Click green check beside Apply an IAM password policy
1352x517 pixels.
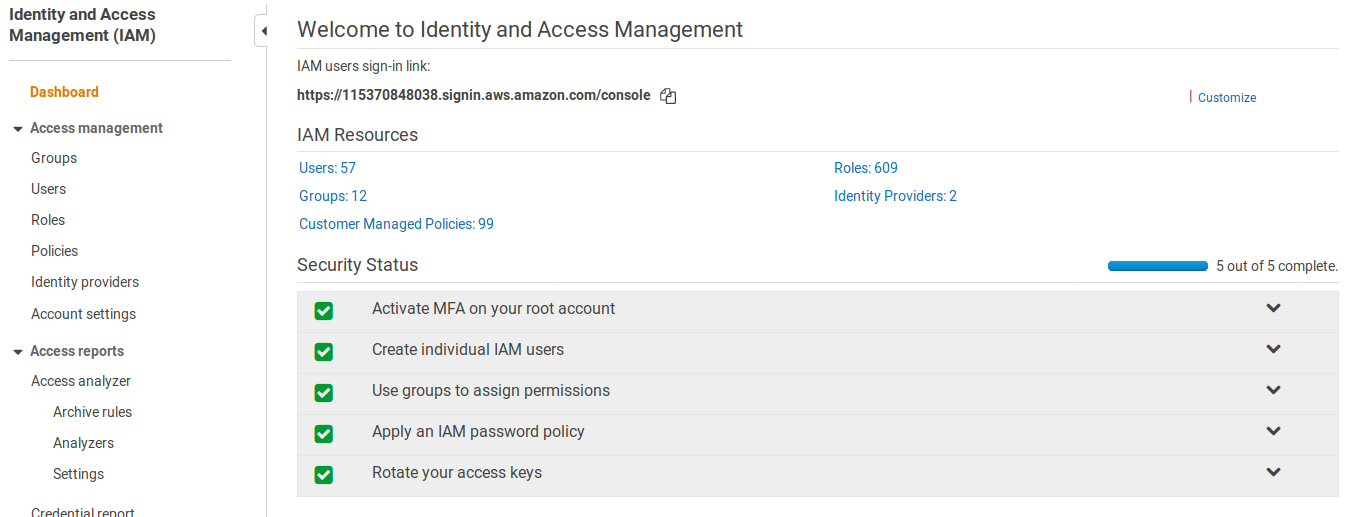click(x=323, y=434)
